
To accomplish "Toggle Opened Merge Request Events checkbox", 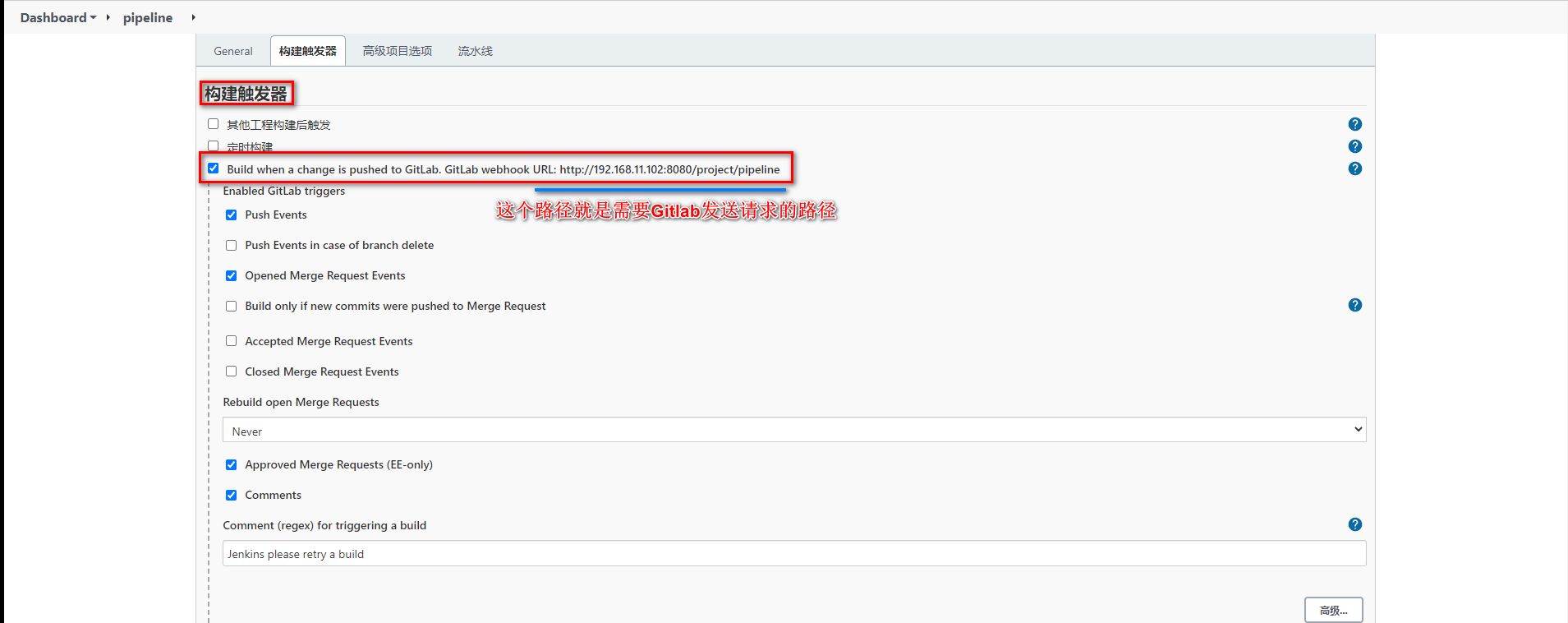I will coord(232,276).
